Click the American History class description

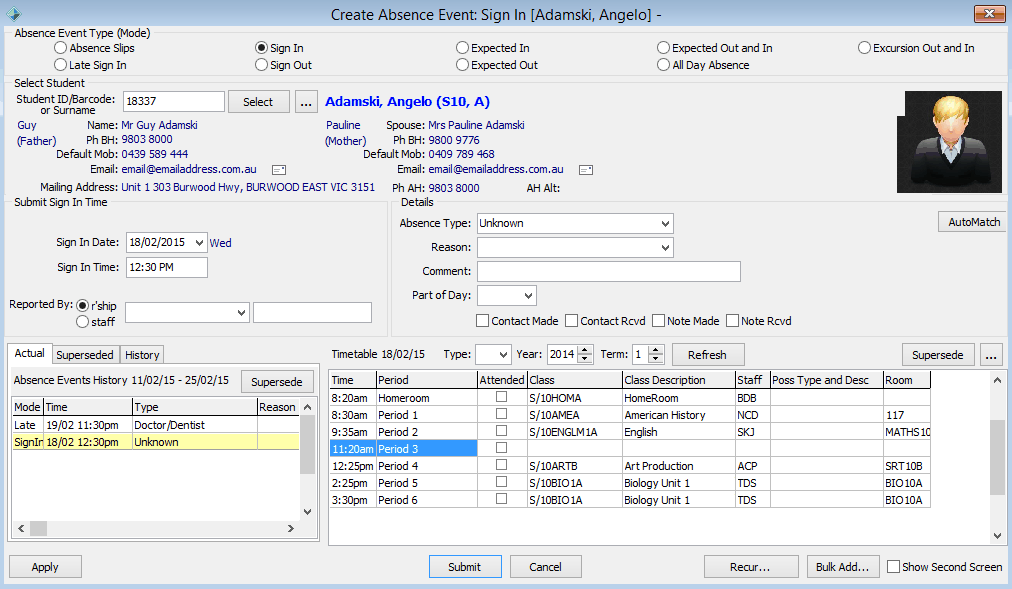click(x=665, y=415)
